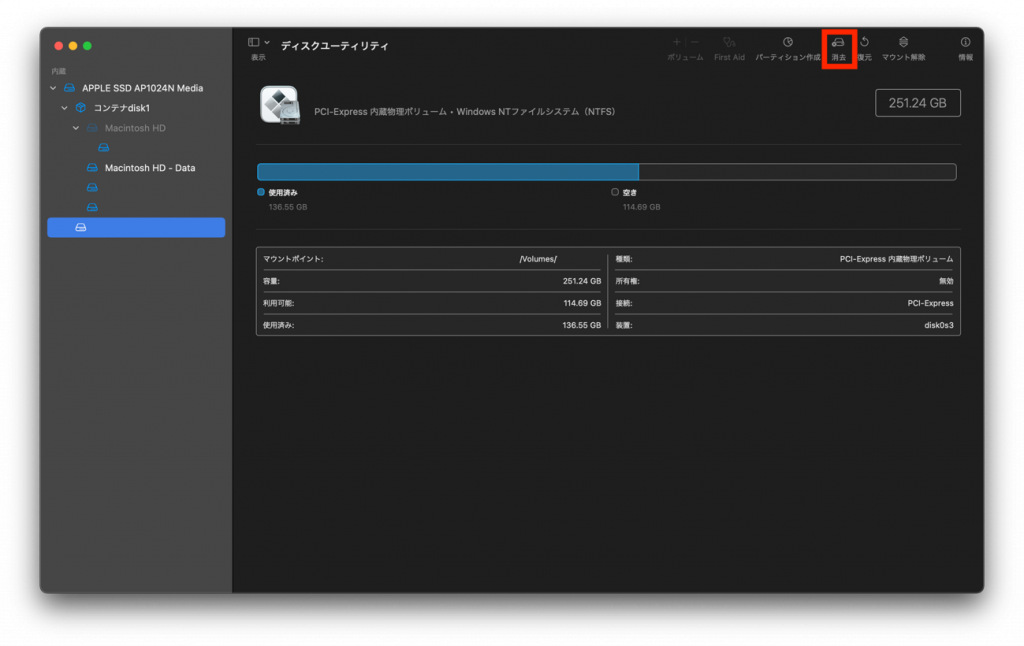Click the yellow minimize window button
This screenshot has width=1024, height=646.
tap(72, 46)
